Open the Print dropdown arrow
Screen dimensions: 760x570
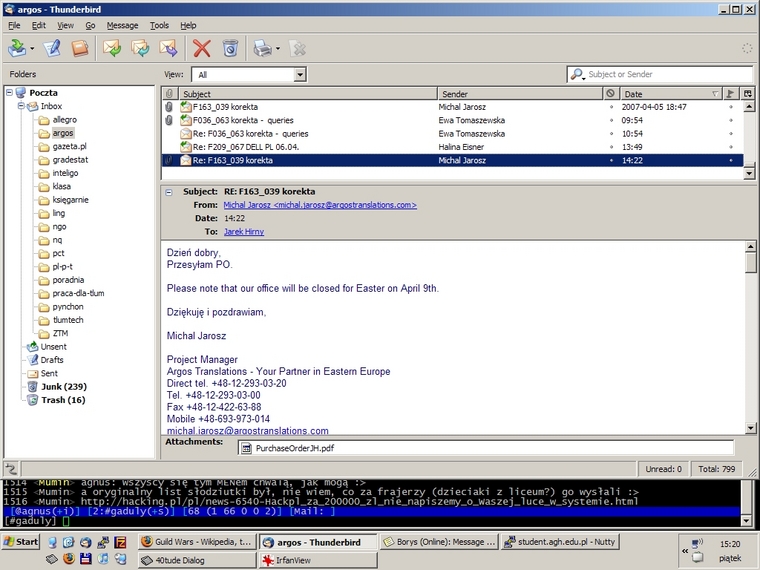coord(278,48)
